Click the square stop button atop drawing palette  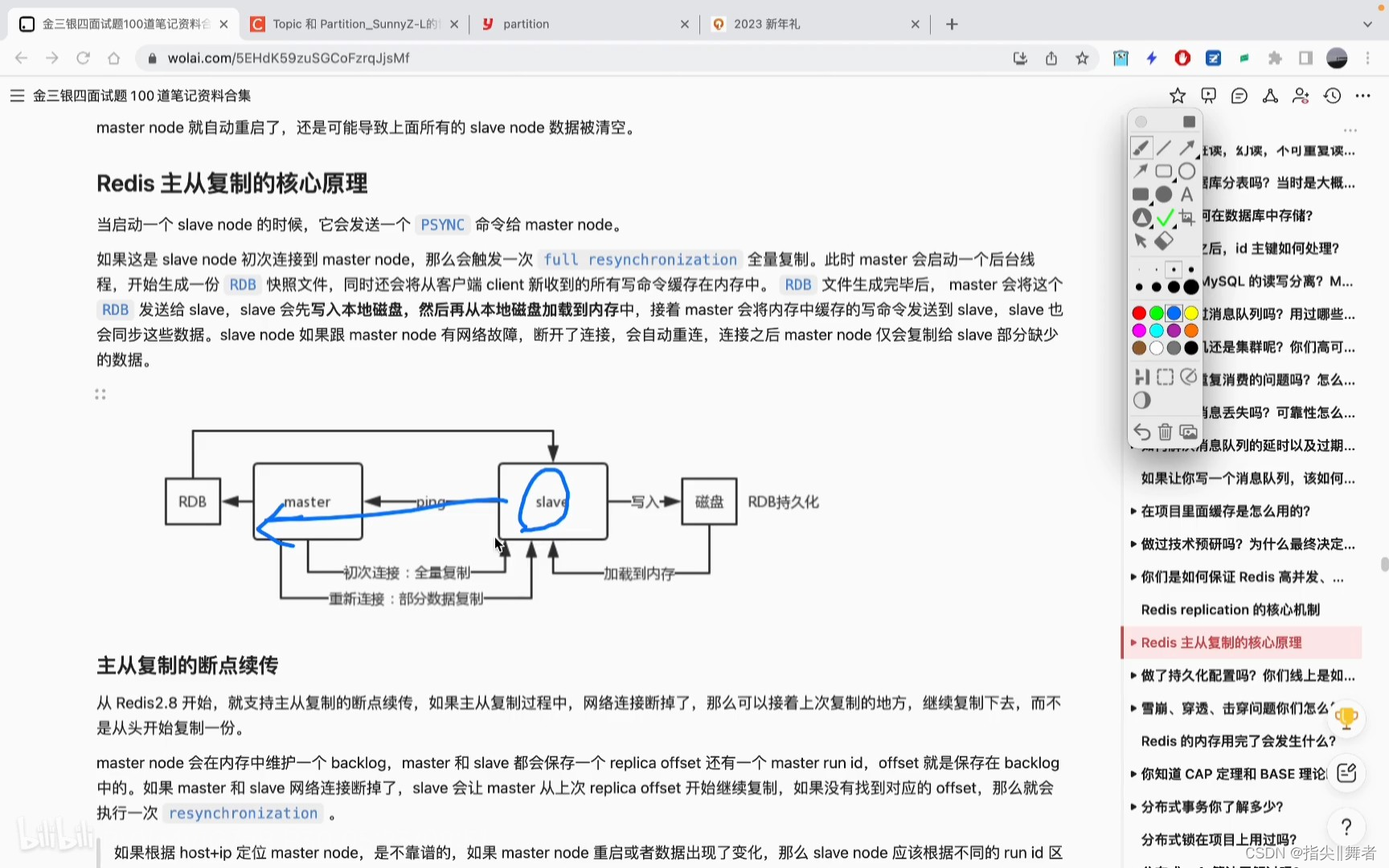click(1189, 121)
